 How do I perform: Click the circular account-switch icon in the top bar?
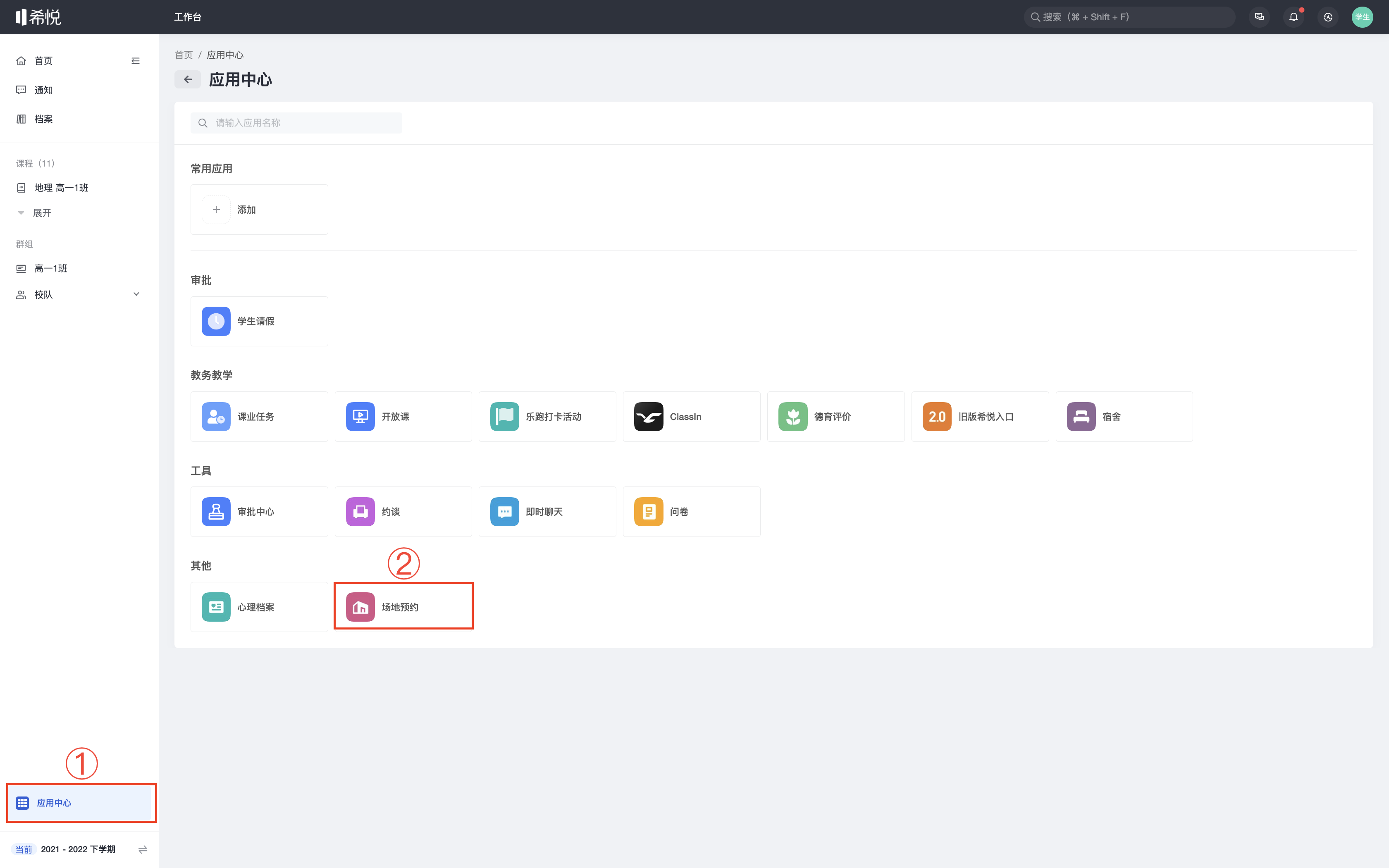[x=1328, y=17]
